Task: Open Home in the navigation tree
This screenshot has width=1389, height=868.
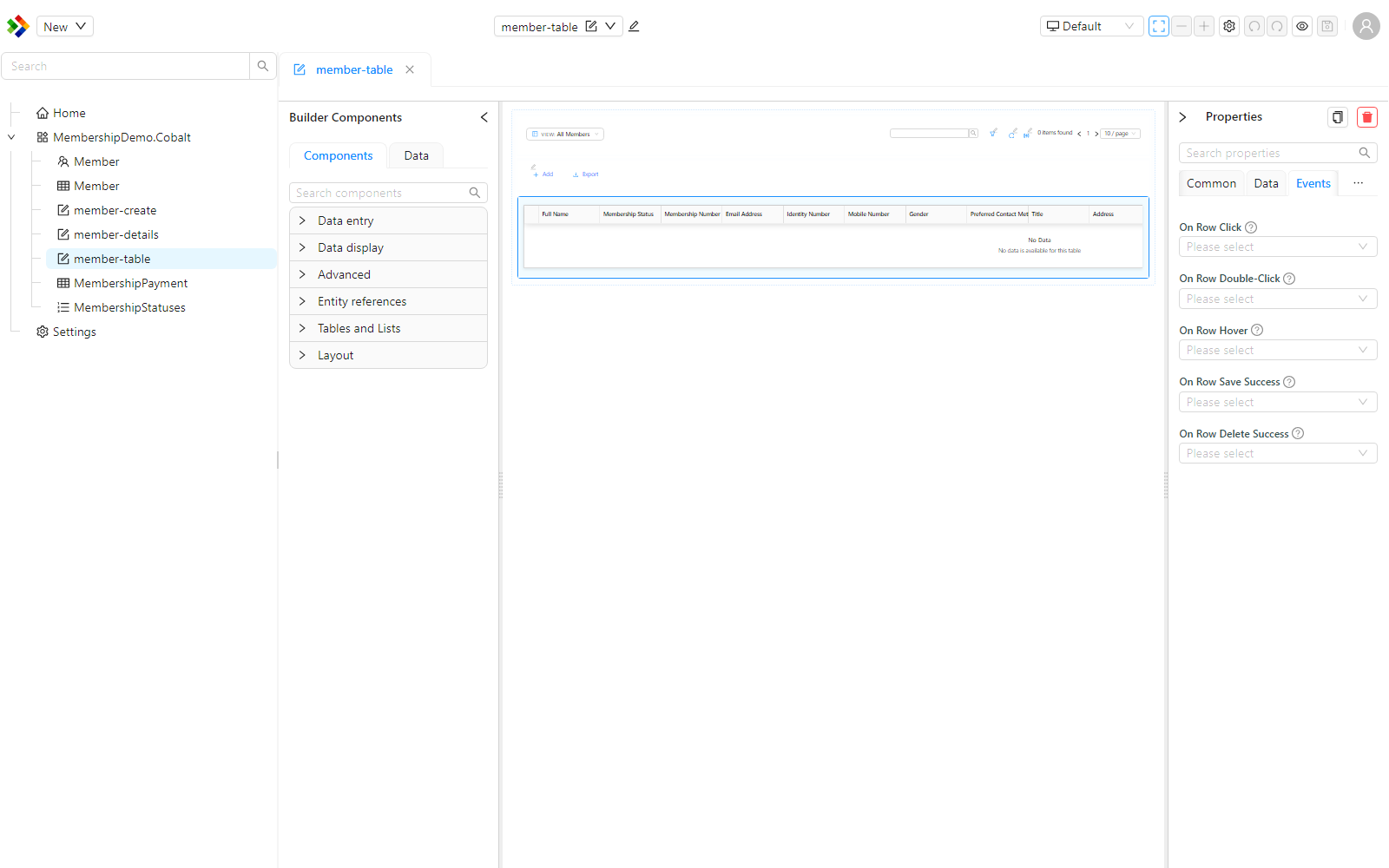Action: pyautogui.click(x=61, y=113)
